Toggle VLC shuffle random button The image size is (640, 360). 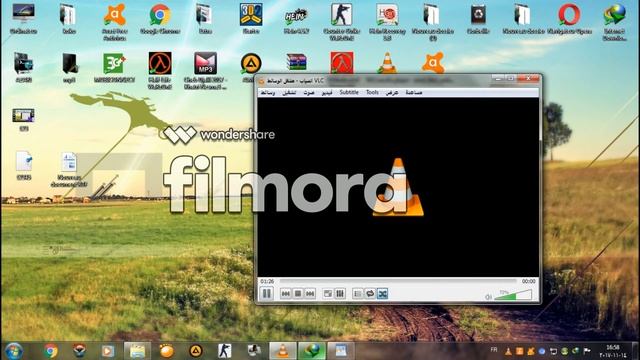point(382,293)
